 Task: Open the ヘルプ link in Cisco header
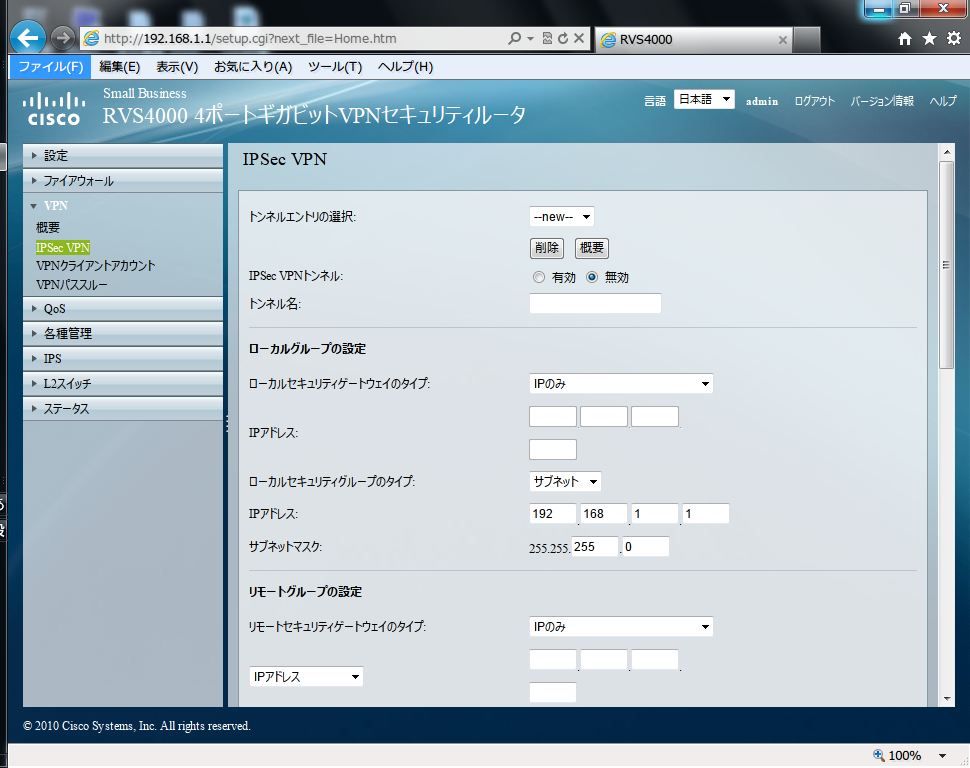point(943,101)
